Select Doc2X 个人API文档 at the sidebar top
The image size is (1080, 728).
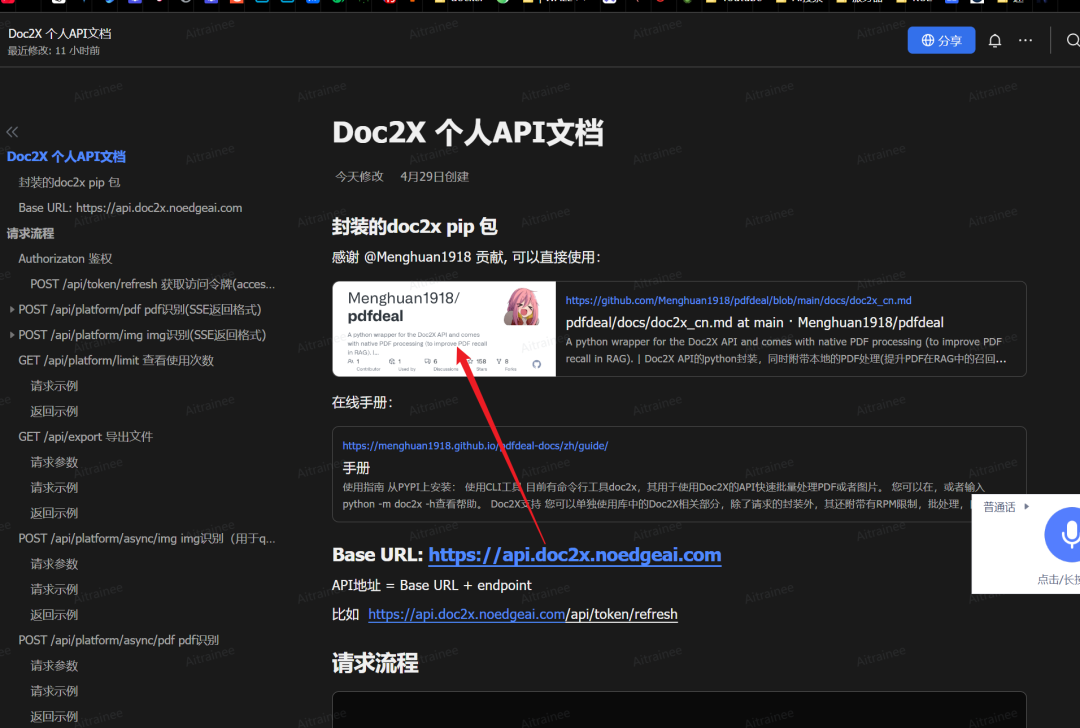[x=66, y=156]
